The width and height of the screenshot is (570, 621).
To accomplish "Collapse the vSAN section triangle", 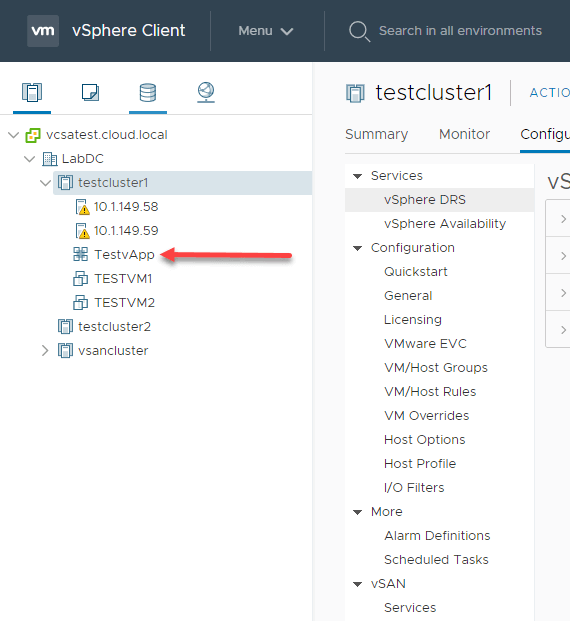I will click(x=358, y=584).
